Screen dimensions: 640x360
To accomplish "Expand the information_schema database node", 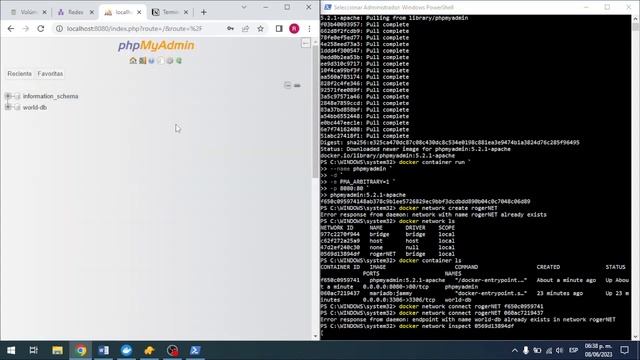I will coord(8,96).
